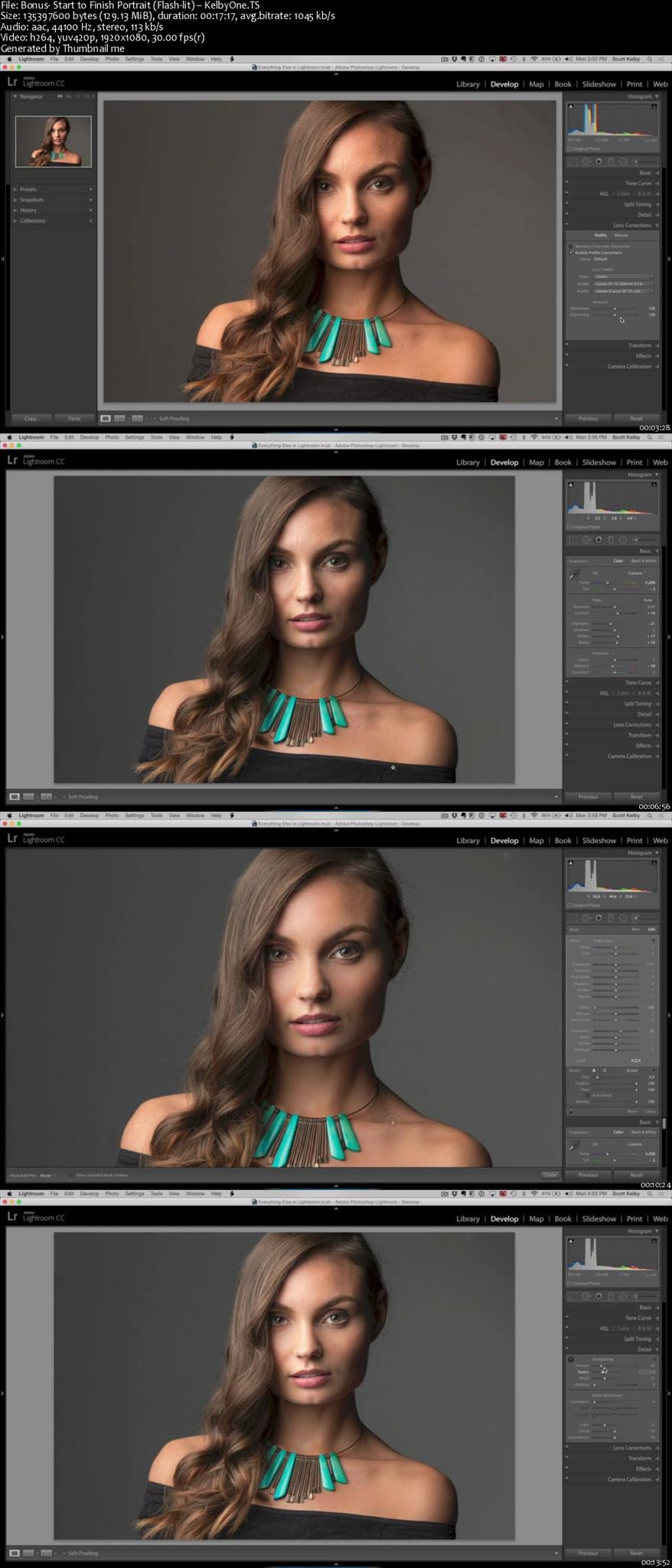Switch to Manual tab in Lens Corrections

(x=621, y=235)
